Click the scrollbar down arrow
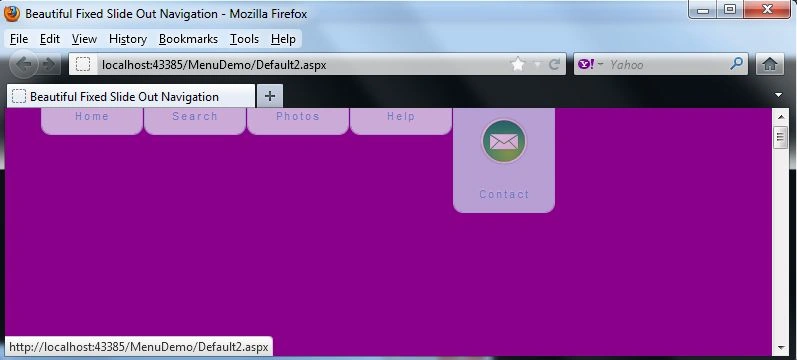The width and height of the screenshot is (797, 360). point(780,348)
